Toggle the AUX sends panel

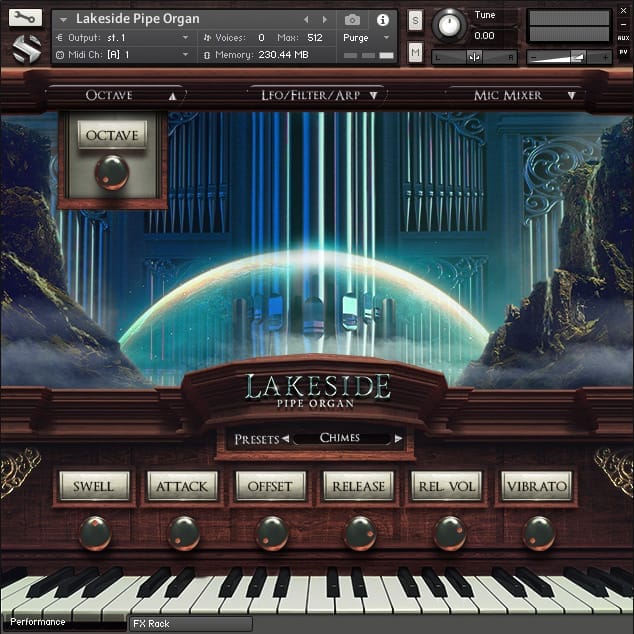tap(623, 38)
